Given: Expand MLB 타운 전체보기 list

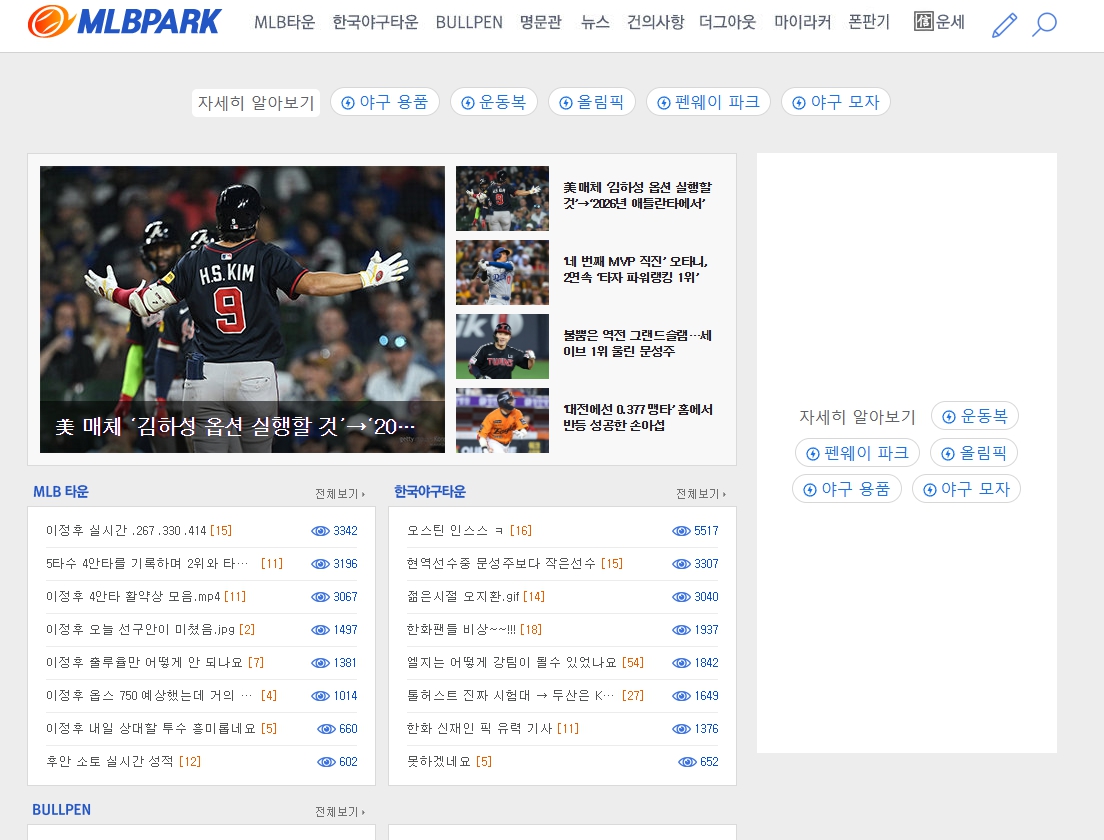Looking at the screenshot, I should [340, 494].
